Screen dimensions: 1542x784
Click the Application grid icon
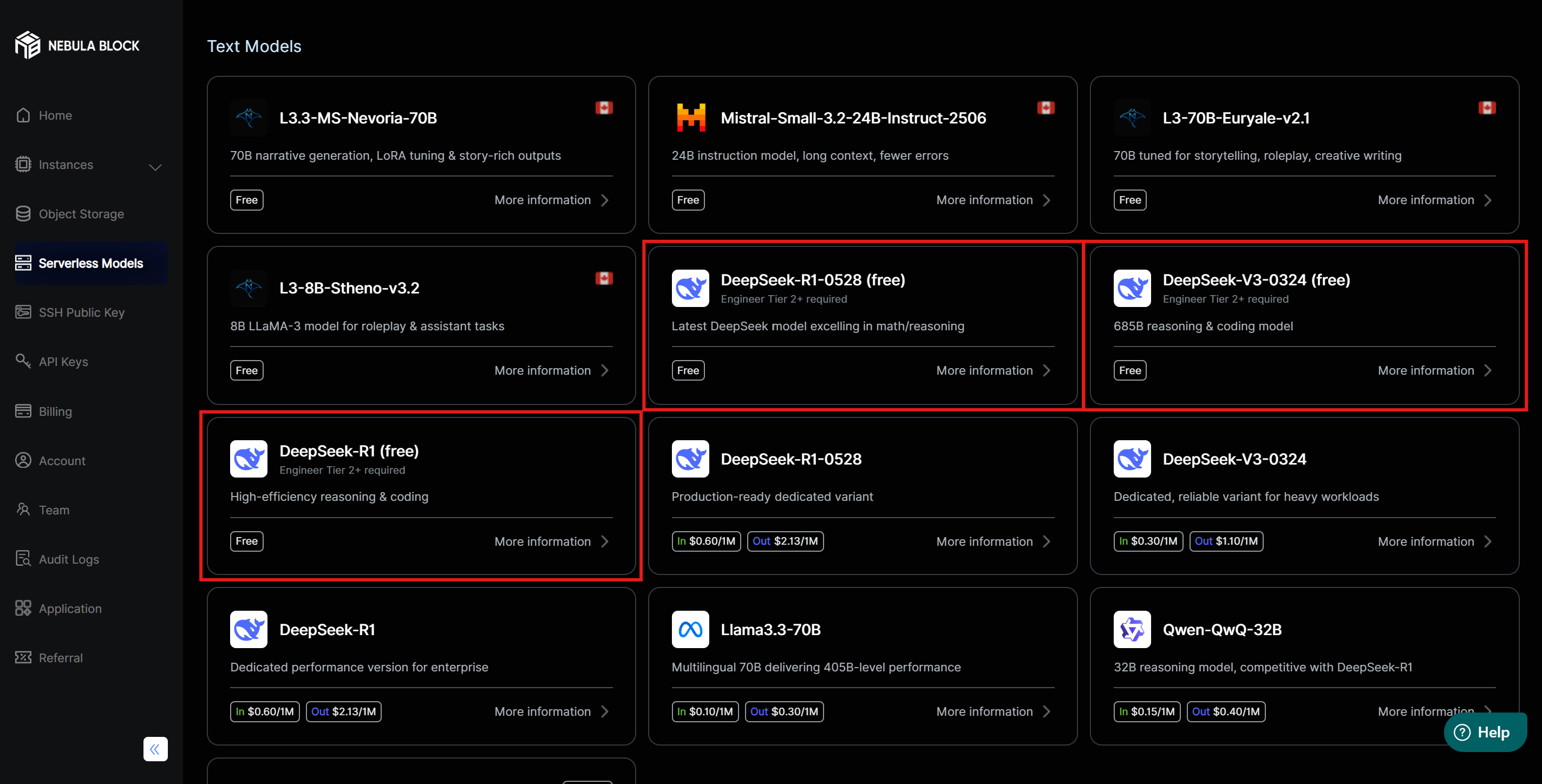coord(23,608)
